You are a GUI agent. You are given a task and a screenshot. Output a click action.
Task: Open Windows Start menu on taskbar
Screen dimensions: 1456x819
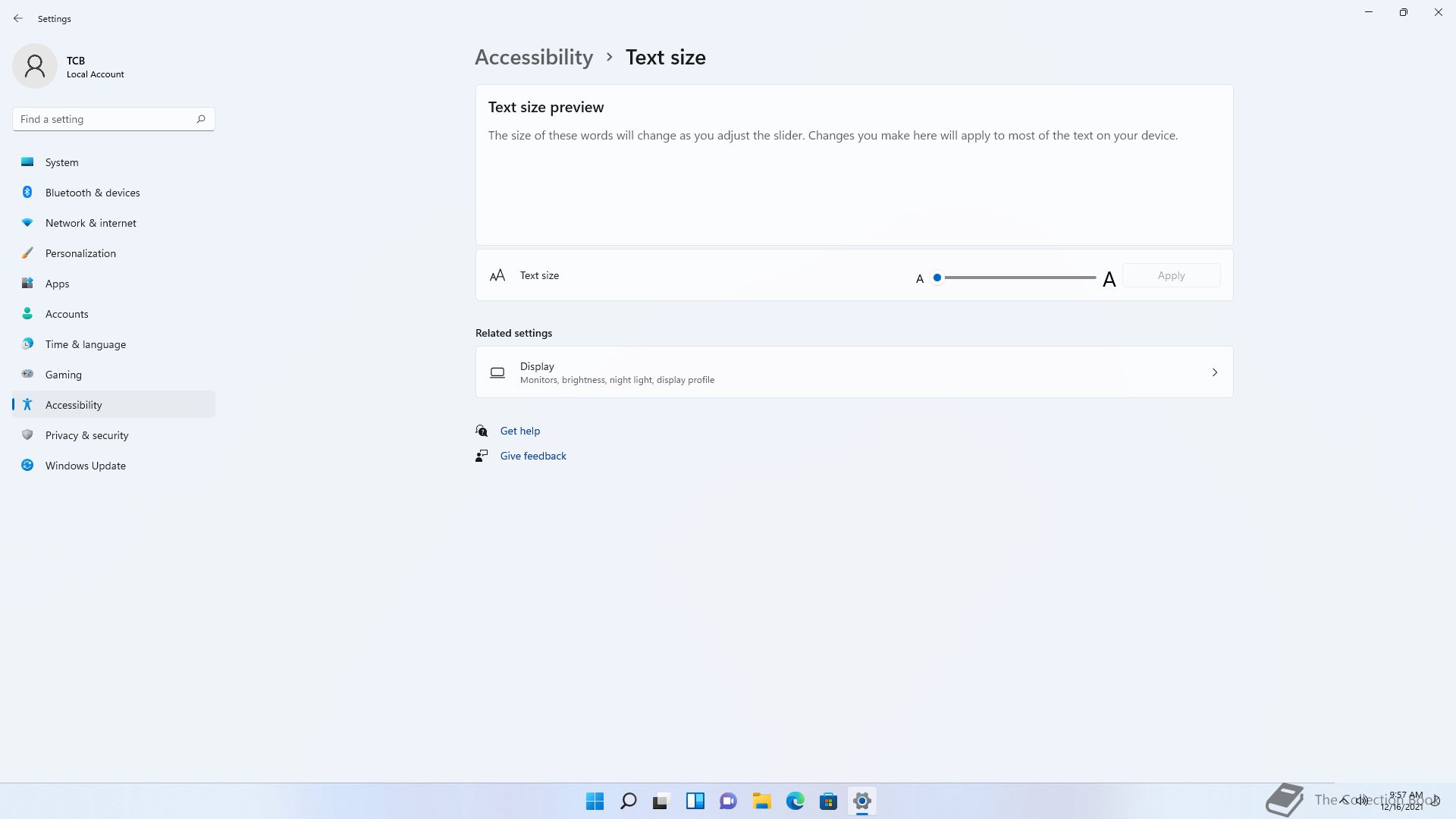(x=595, y=801)
